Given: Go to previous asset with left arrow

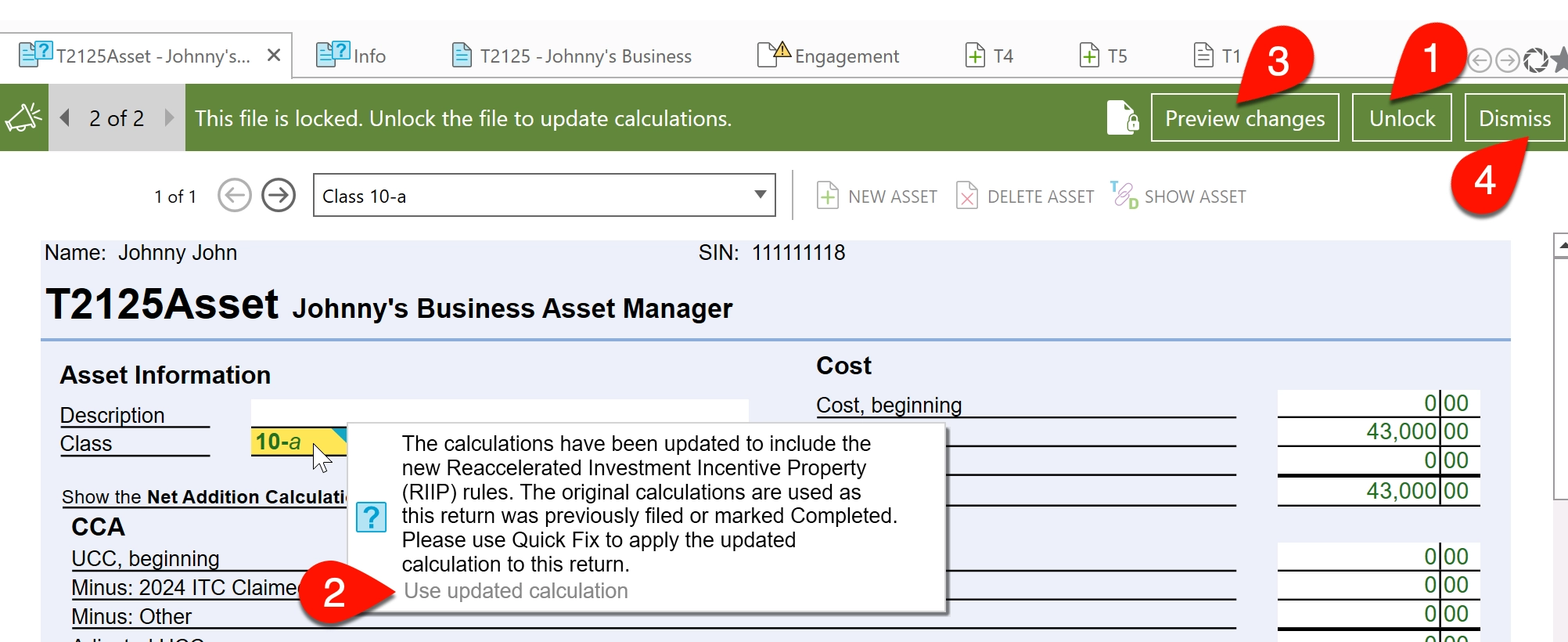Looking at the screenshot, I should (x=234, y=195).
